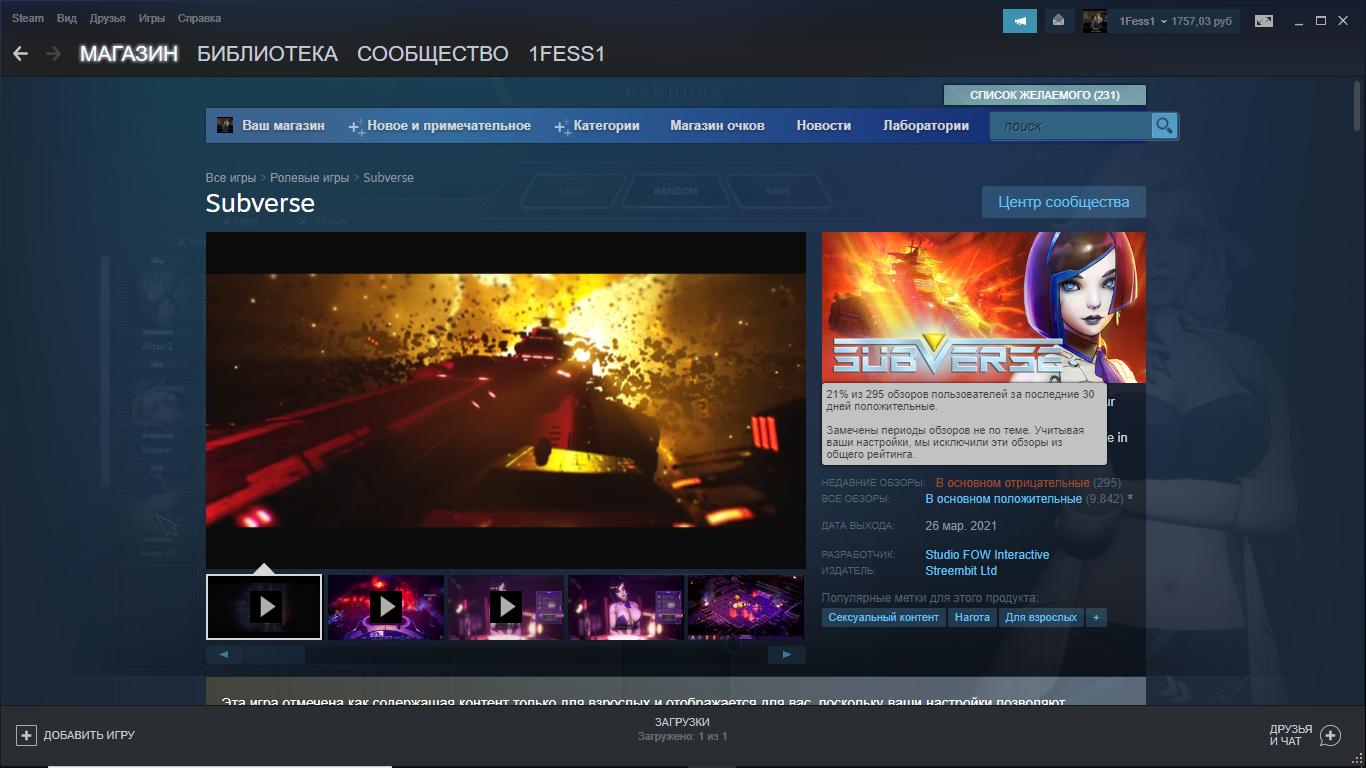Image resolution: width=1366 pixels, height=768 pixels.
Task: Click the back navigation arrow
Action: [20, 54]
